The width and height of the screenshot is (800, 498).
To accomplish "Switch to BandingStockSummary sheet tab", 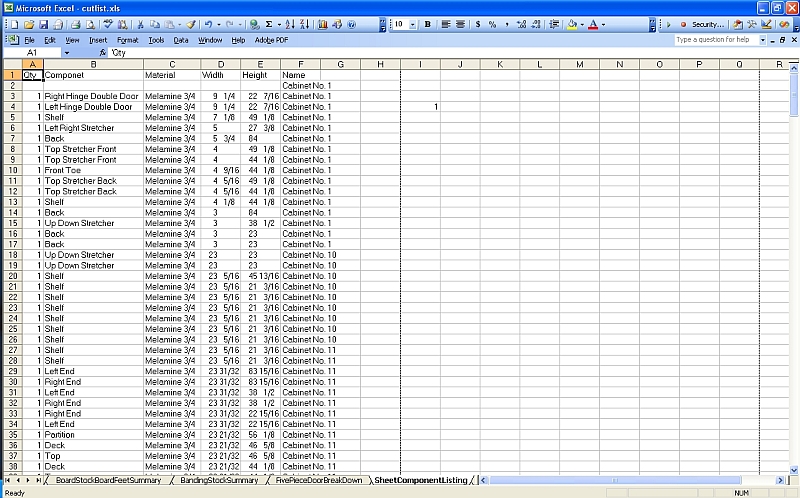I will (x=218, y=481).
